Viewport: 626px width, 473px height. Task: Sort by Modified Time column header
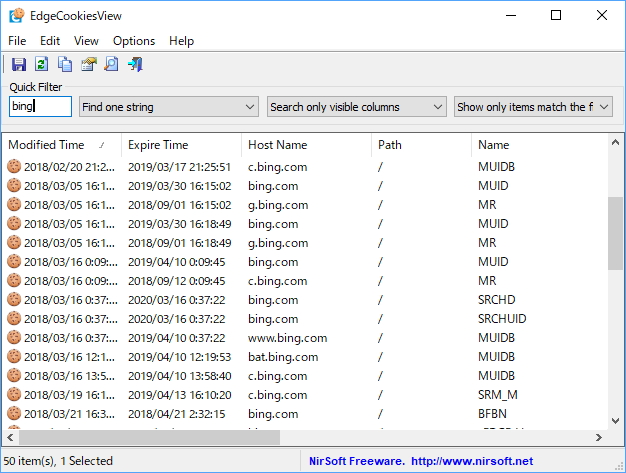coord(61,145)
